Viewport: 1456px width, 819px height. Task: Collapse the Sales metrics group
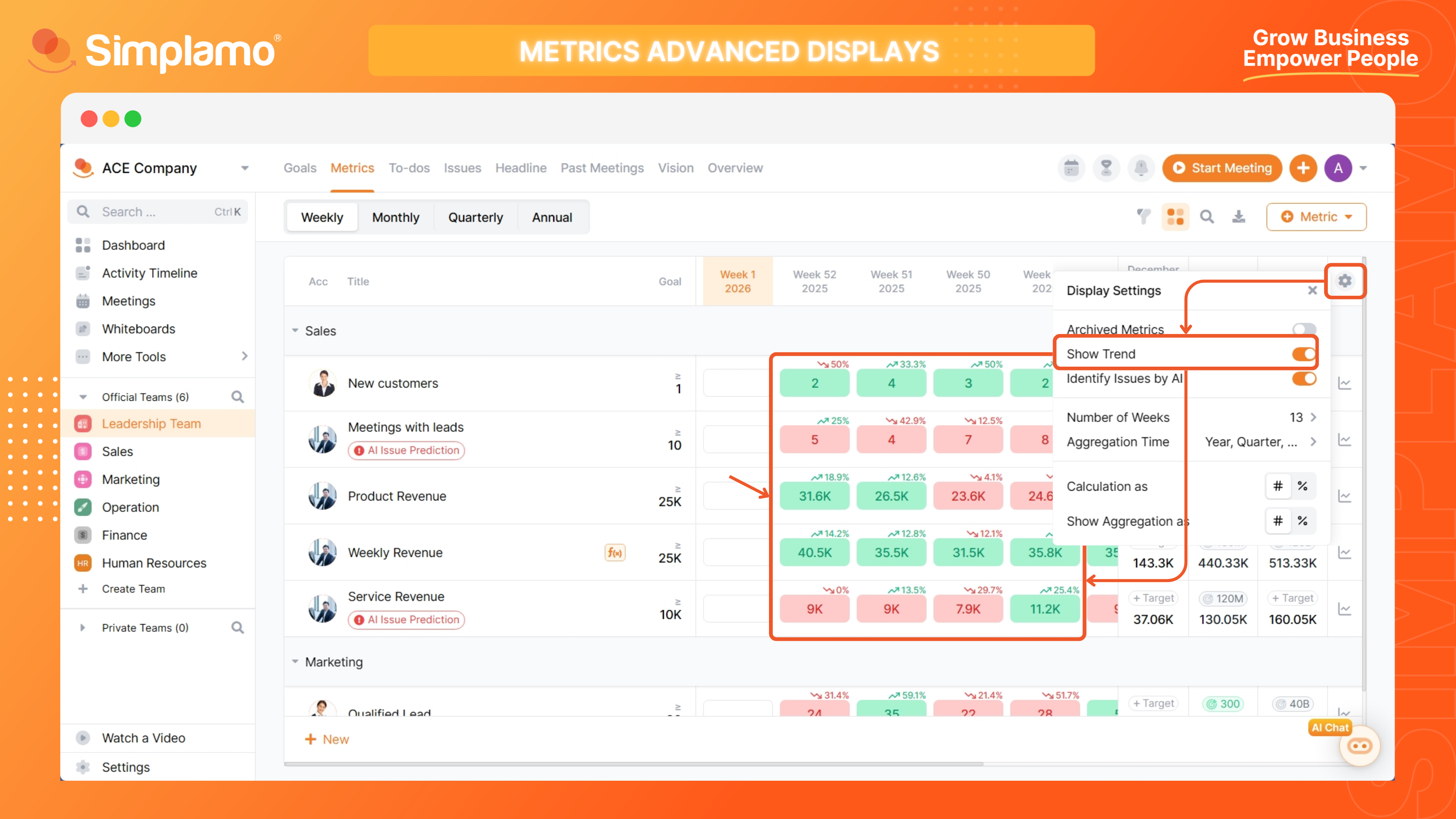[x=295, y=330]
